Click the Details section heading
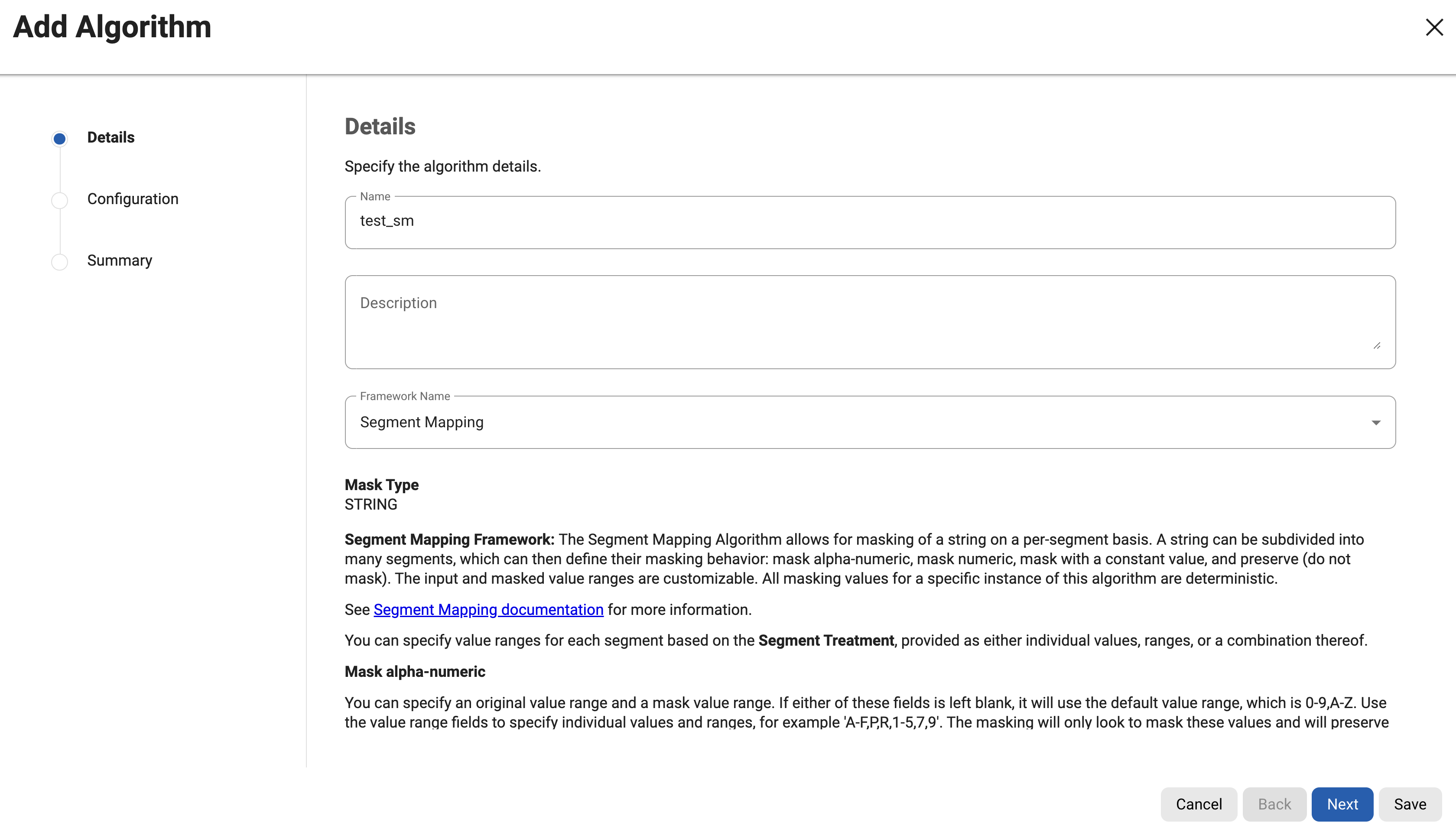This screenshot has width=1456, height=832. [x=380, y=126]
